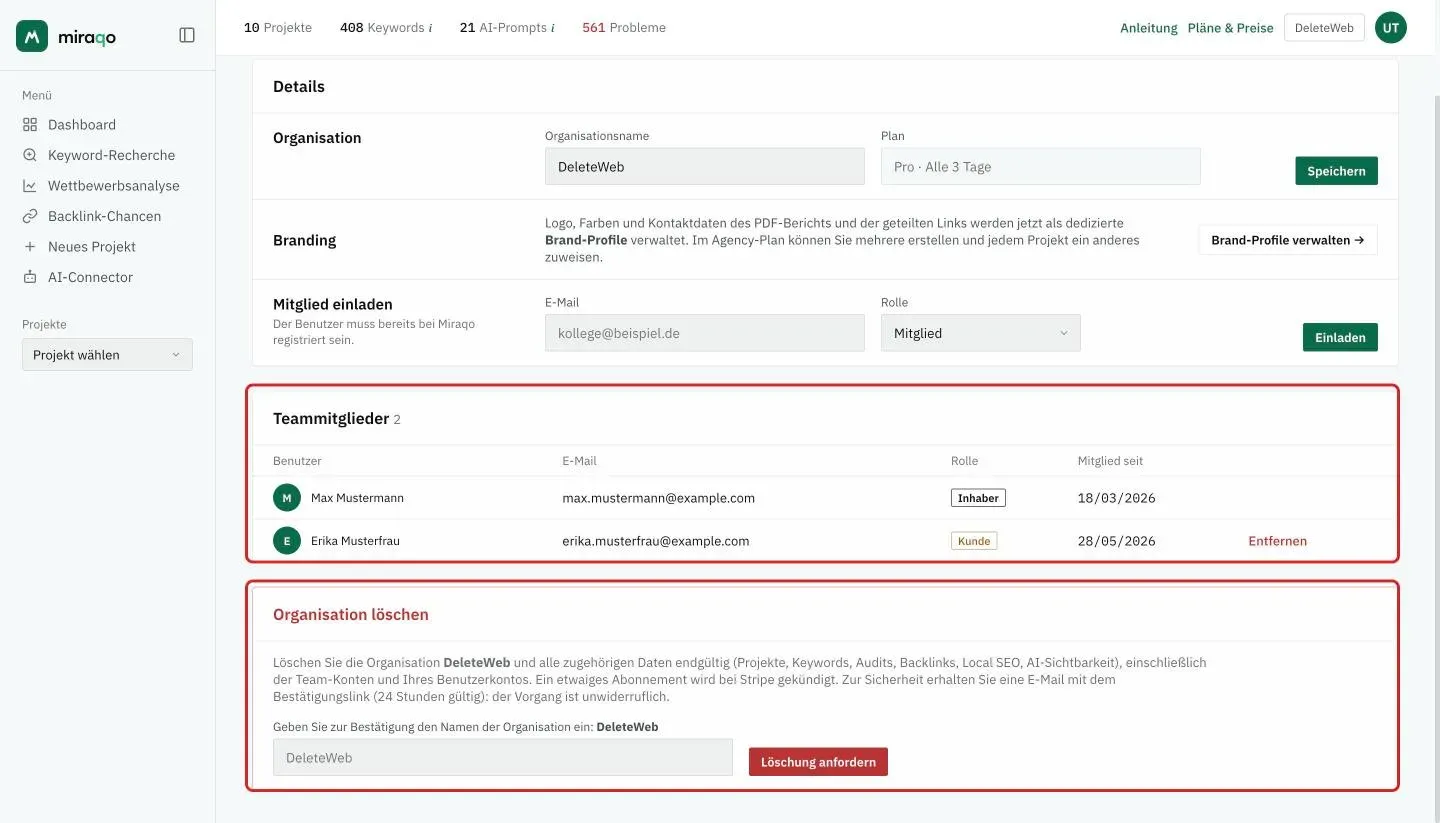Click the Wettbewerbsanalyse chart icon

click(29, 186)
